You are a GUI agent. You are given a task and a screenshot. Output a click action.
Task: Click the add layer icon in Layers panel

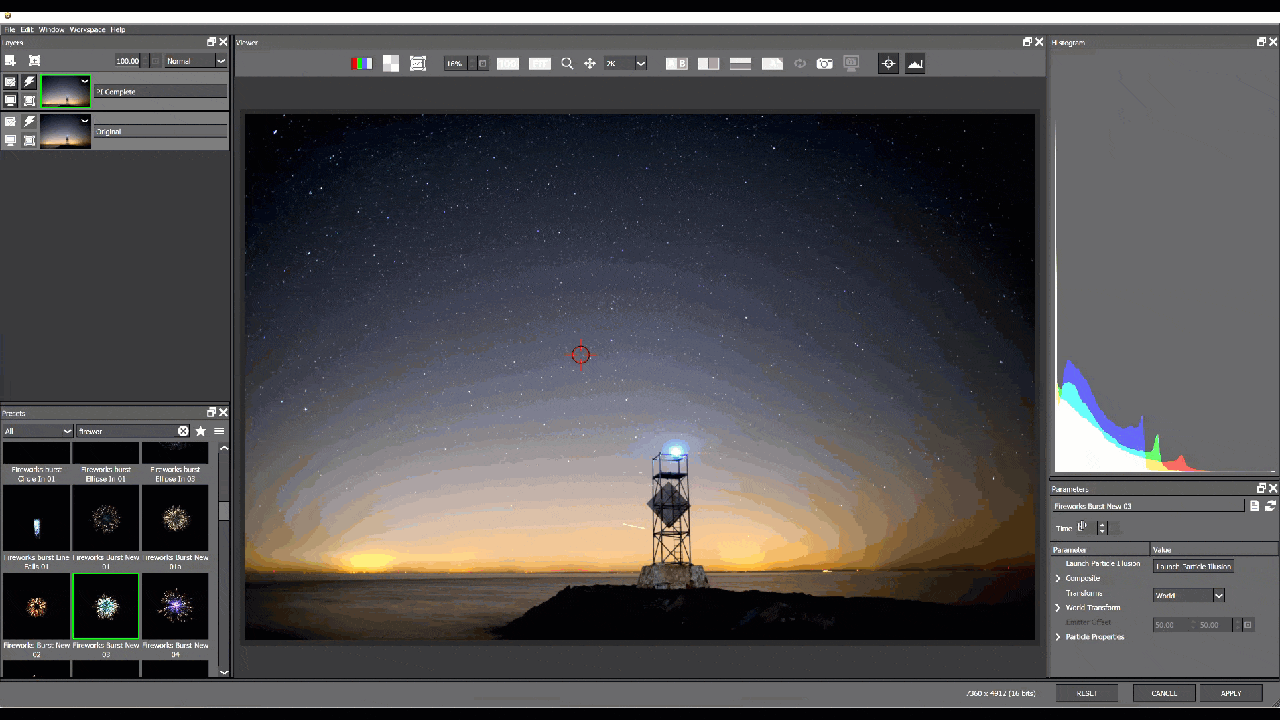coord(10,61)
